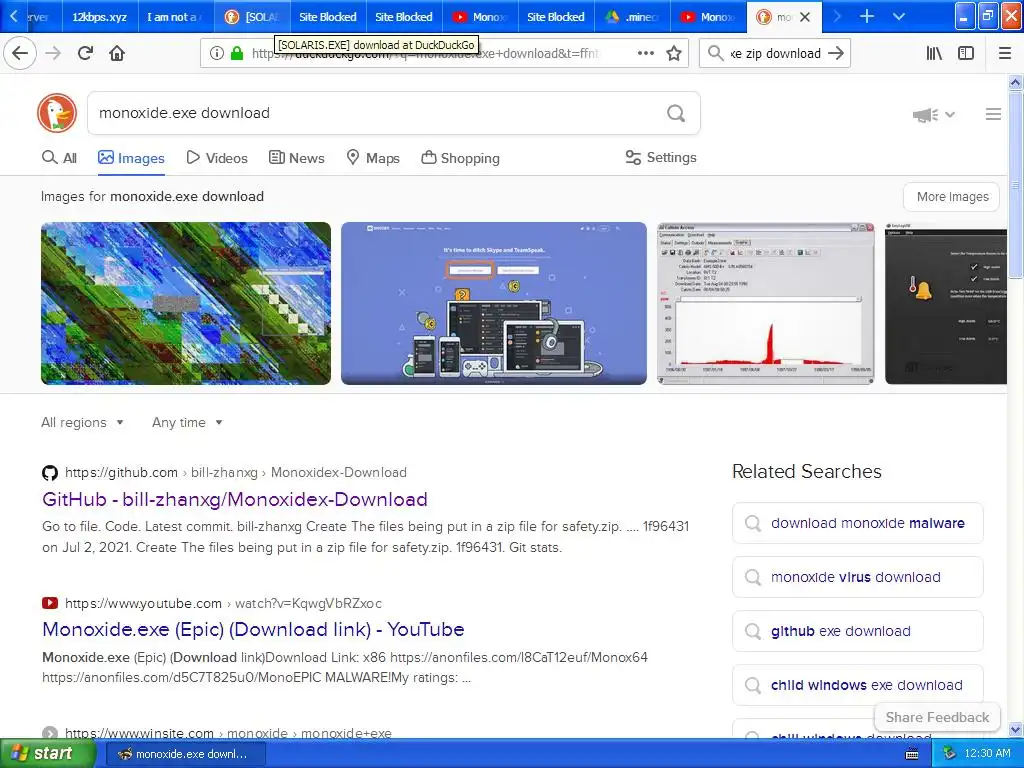The image size is (1024, 768).
Task: Open Monoxide.exe (Epic) YouTube result
Action: pyautogui.click(x=253, y=630)
